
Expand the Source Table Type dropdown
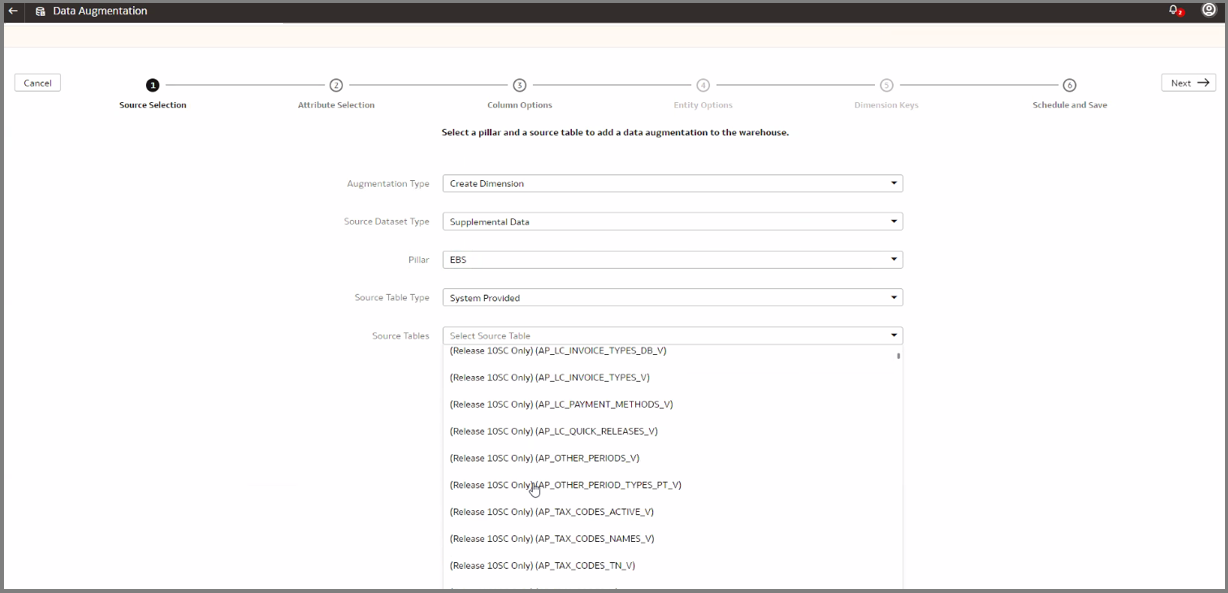[673, 298]
